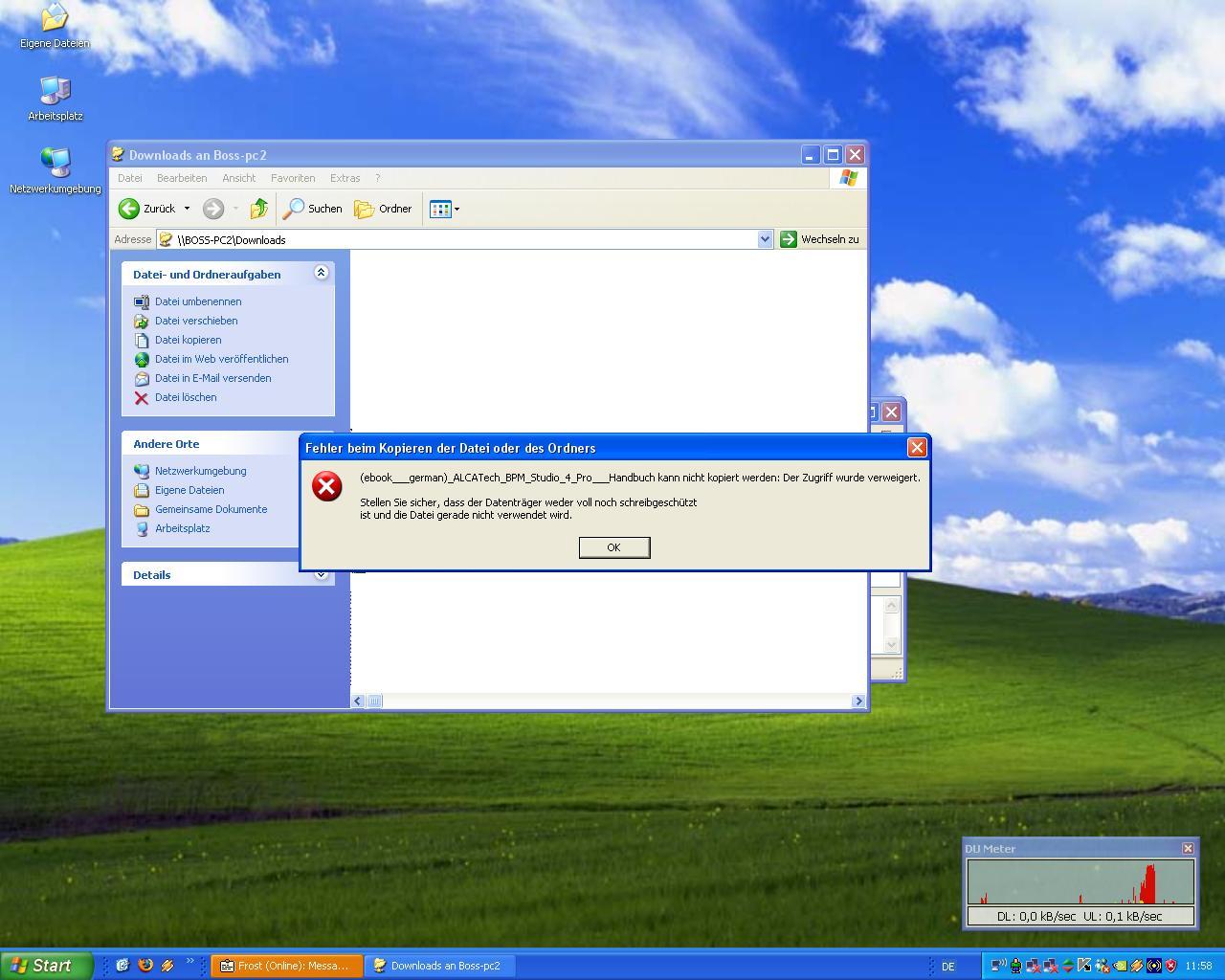This screenshot has width=1225, height=980.
Task: Open Netzwerkumgebung in Andere Orte
Action: pos(200,471)
